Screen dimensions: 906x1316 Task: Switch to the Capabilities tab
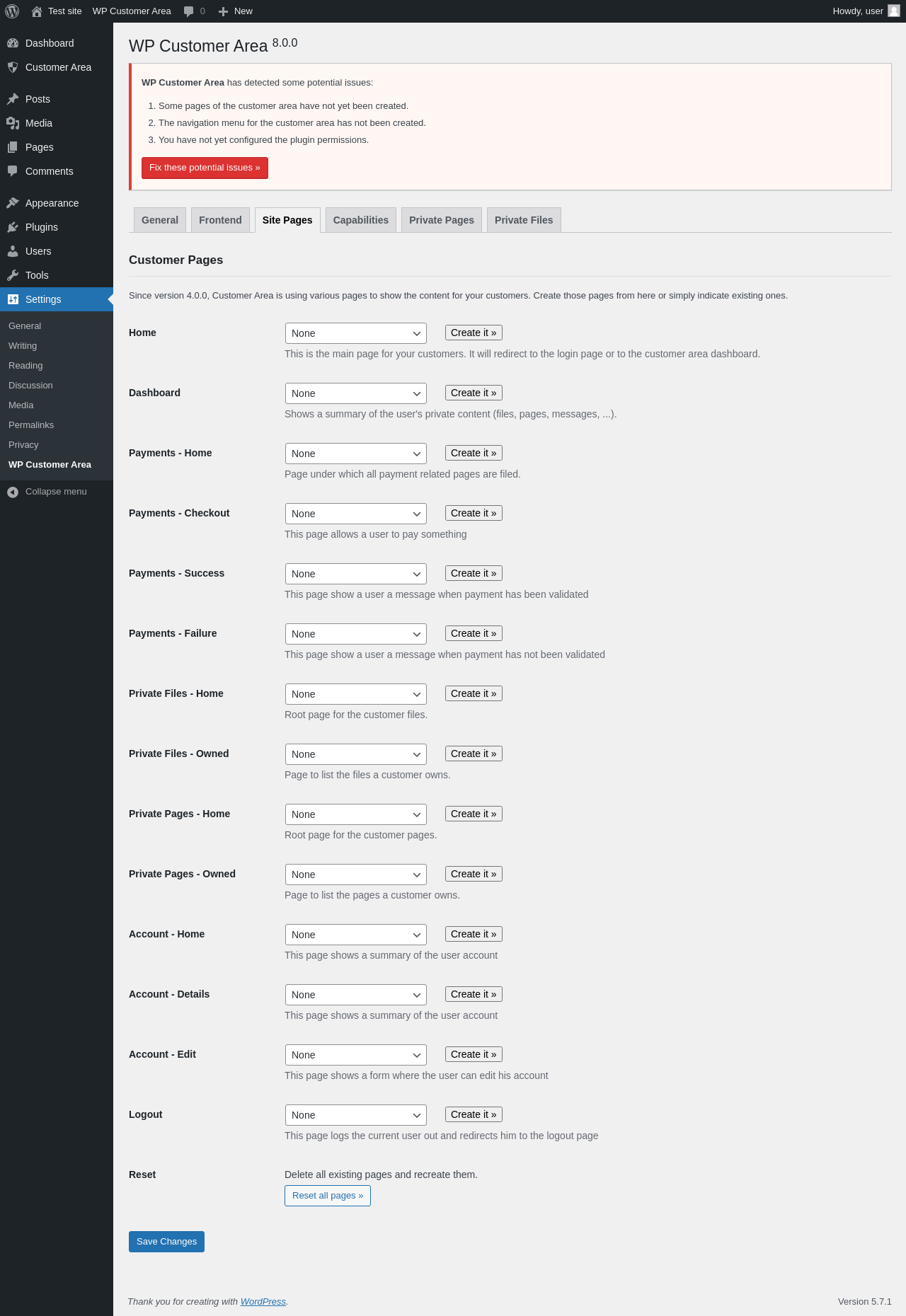click(360, 220)
